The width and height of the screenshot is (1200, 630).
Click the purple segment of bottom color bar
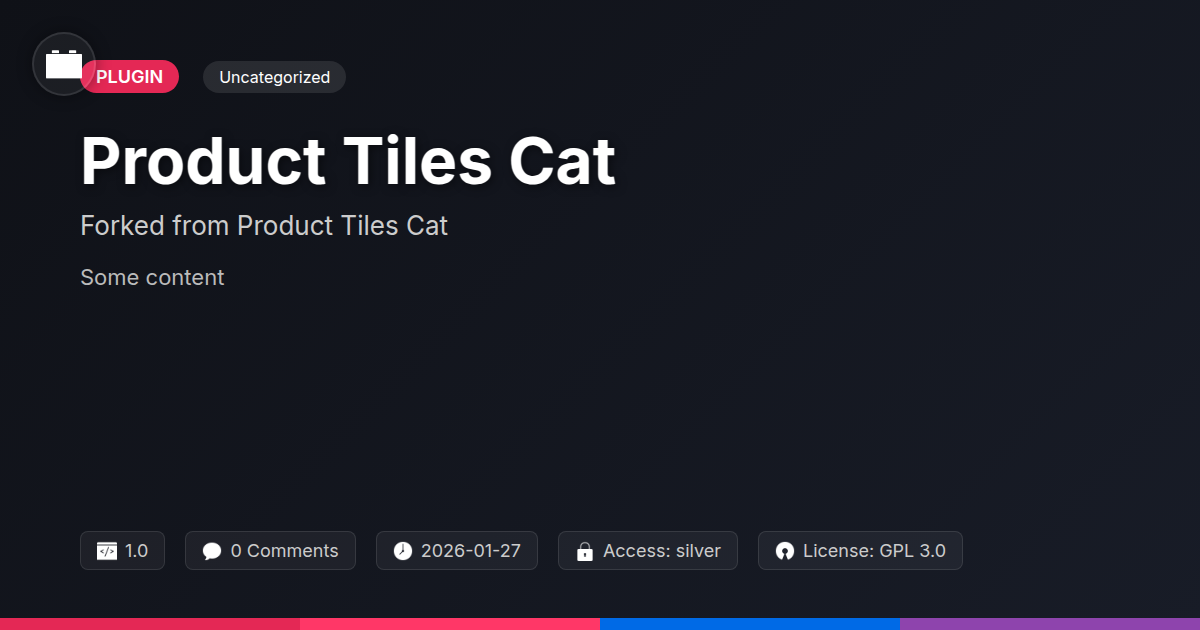click(1050, 624)
